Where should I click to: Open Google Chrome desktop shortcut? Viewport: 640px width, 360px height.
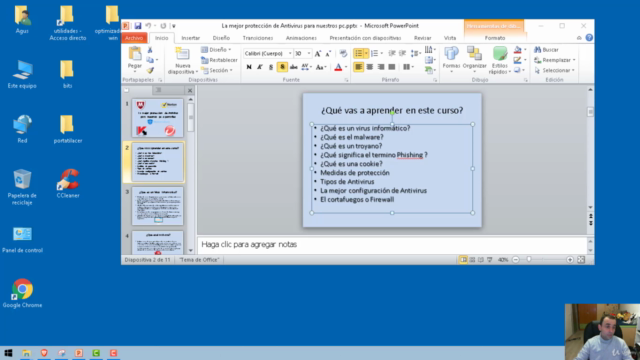click(22, 293)
